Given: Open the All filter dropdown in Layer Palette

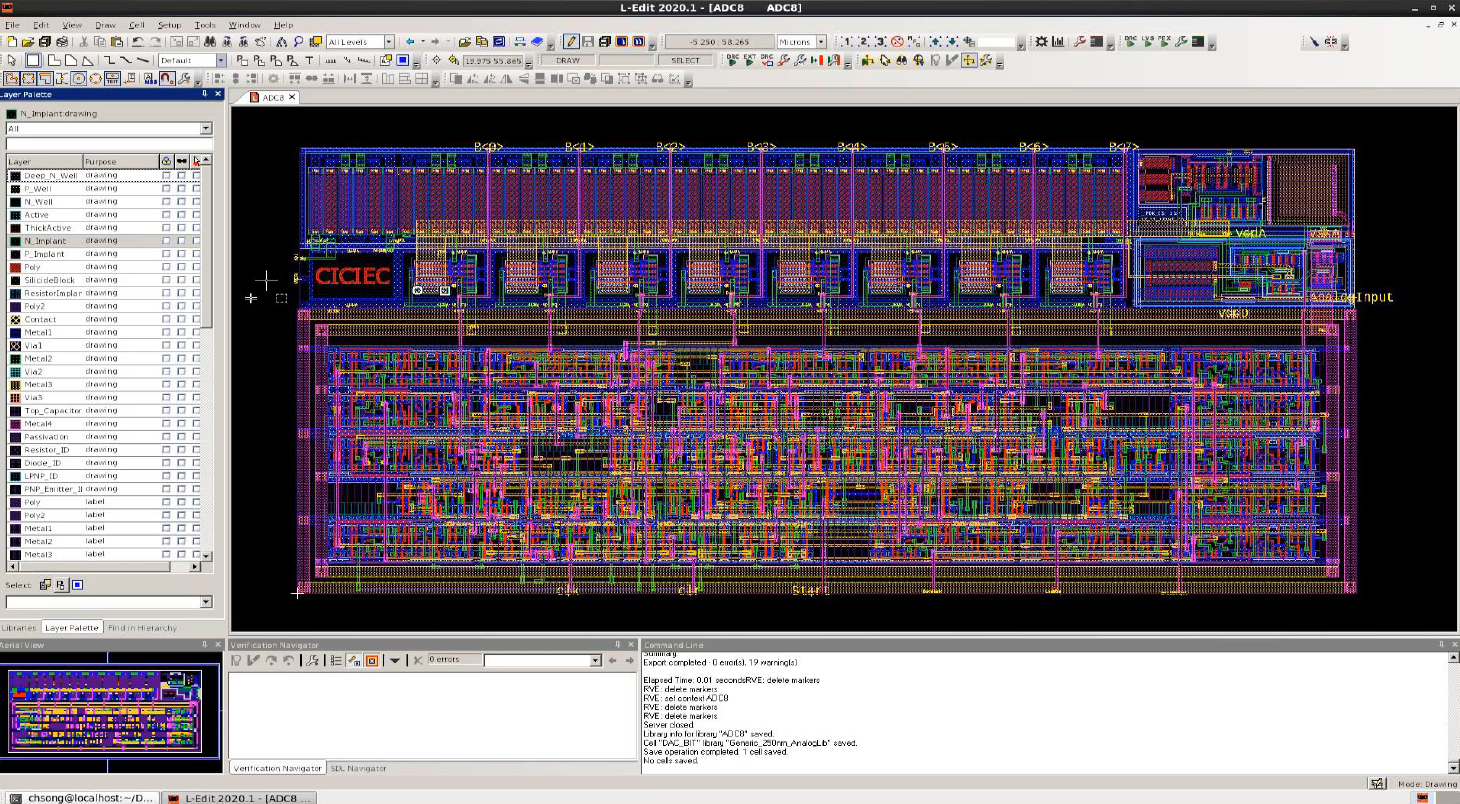Looking at the screenshot, I should [x=206, y=129].
